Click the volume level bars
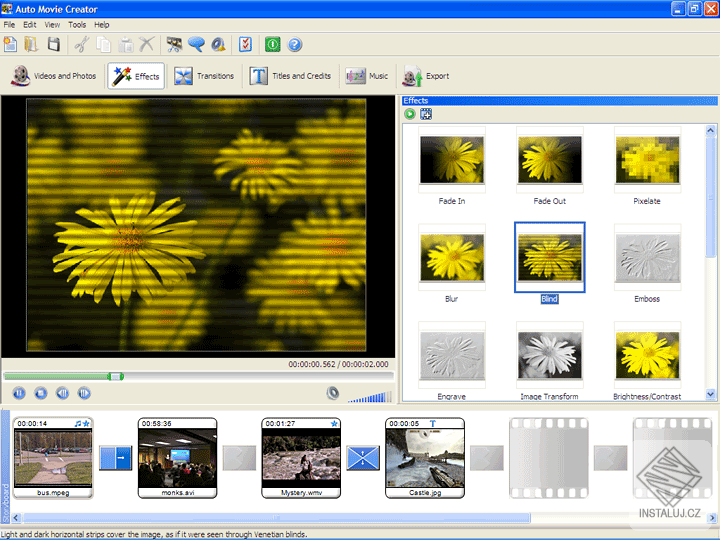 tap(370, 397)
